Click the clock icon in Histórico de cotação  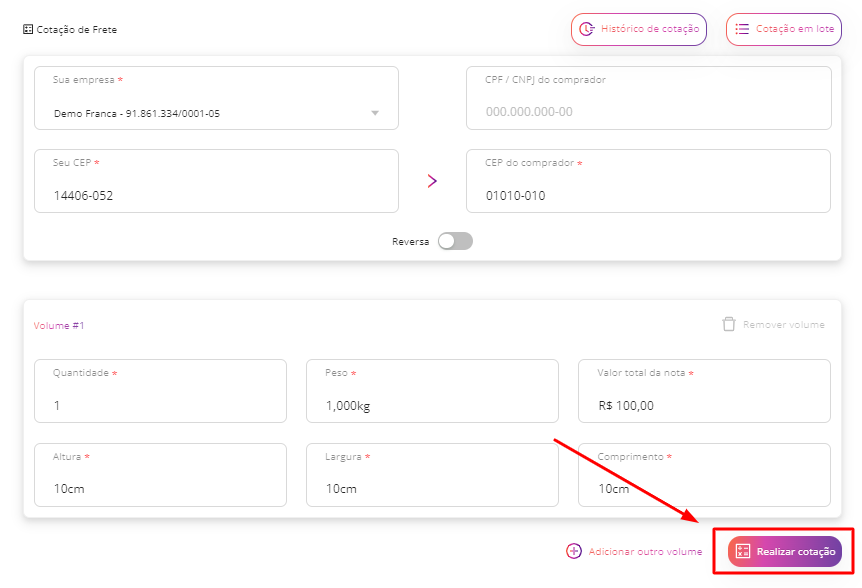pos(587,29)
